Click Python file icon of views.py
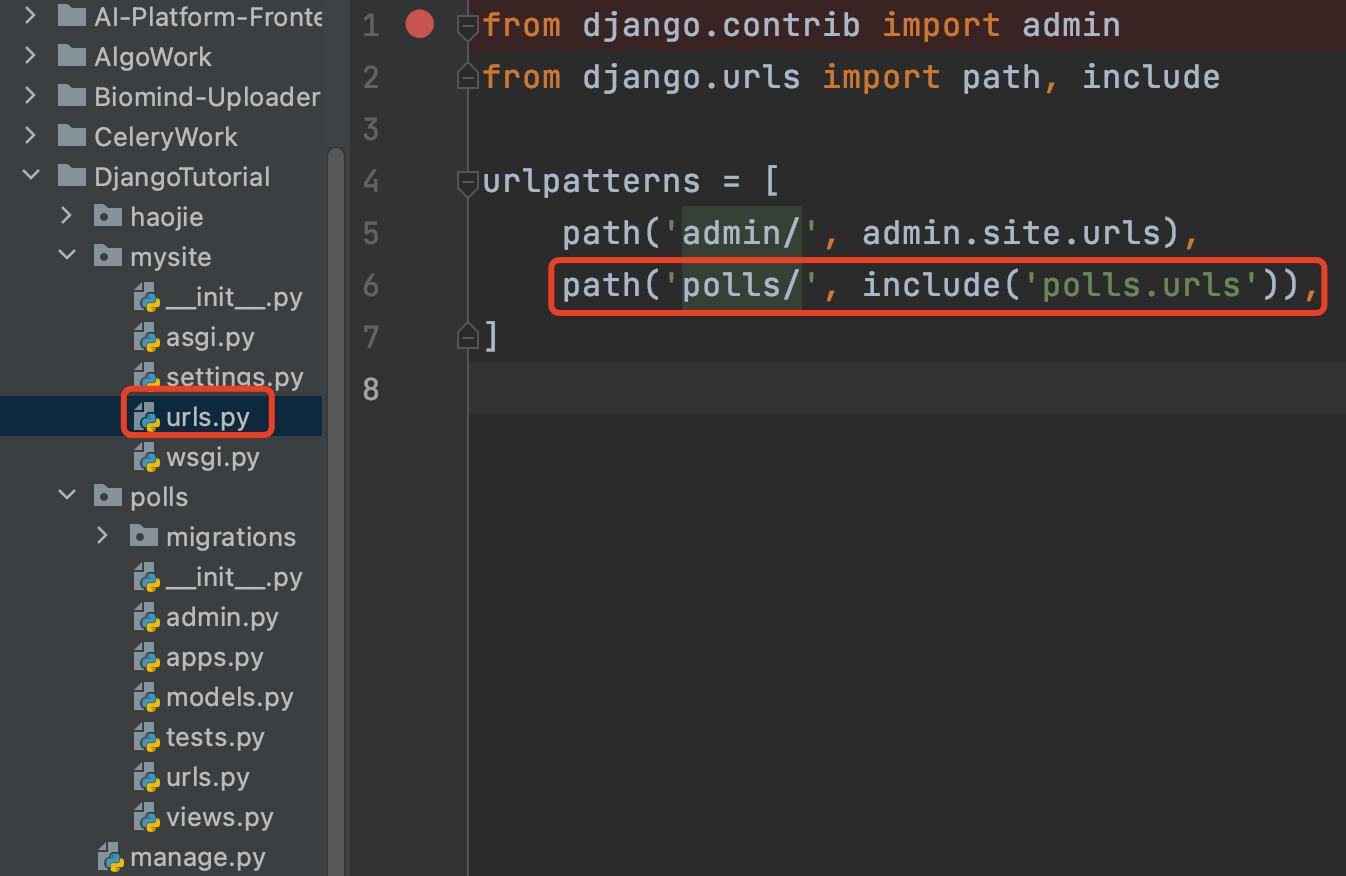Screen dimensions: 1346x876 click(147, 817)
